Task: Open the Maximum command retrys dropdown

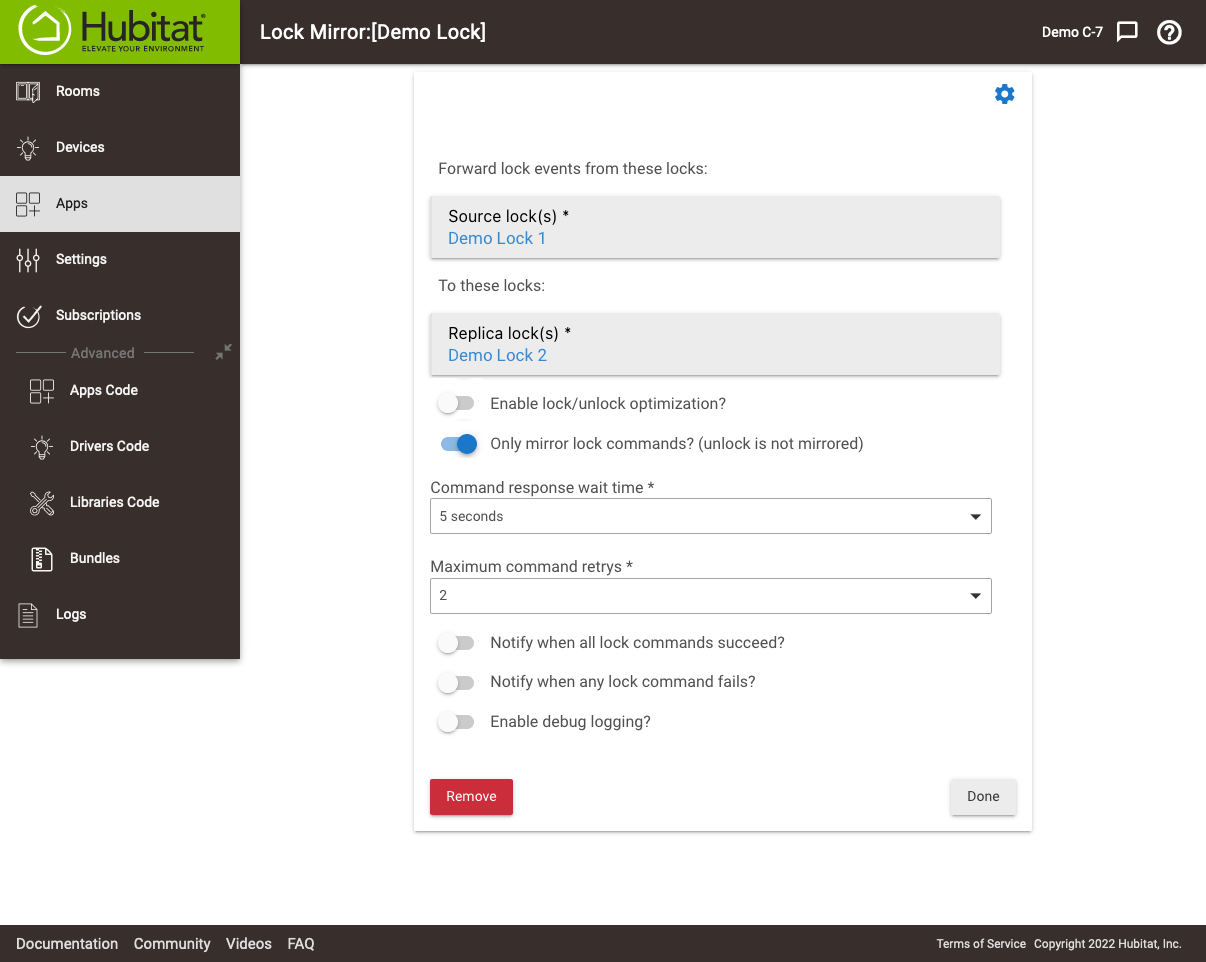Action: click(711, 596)
